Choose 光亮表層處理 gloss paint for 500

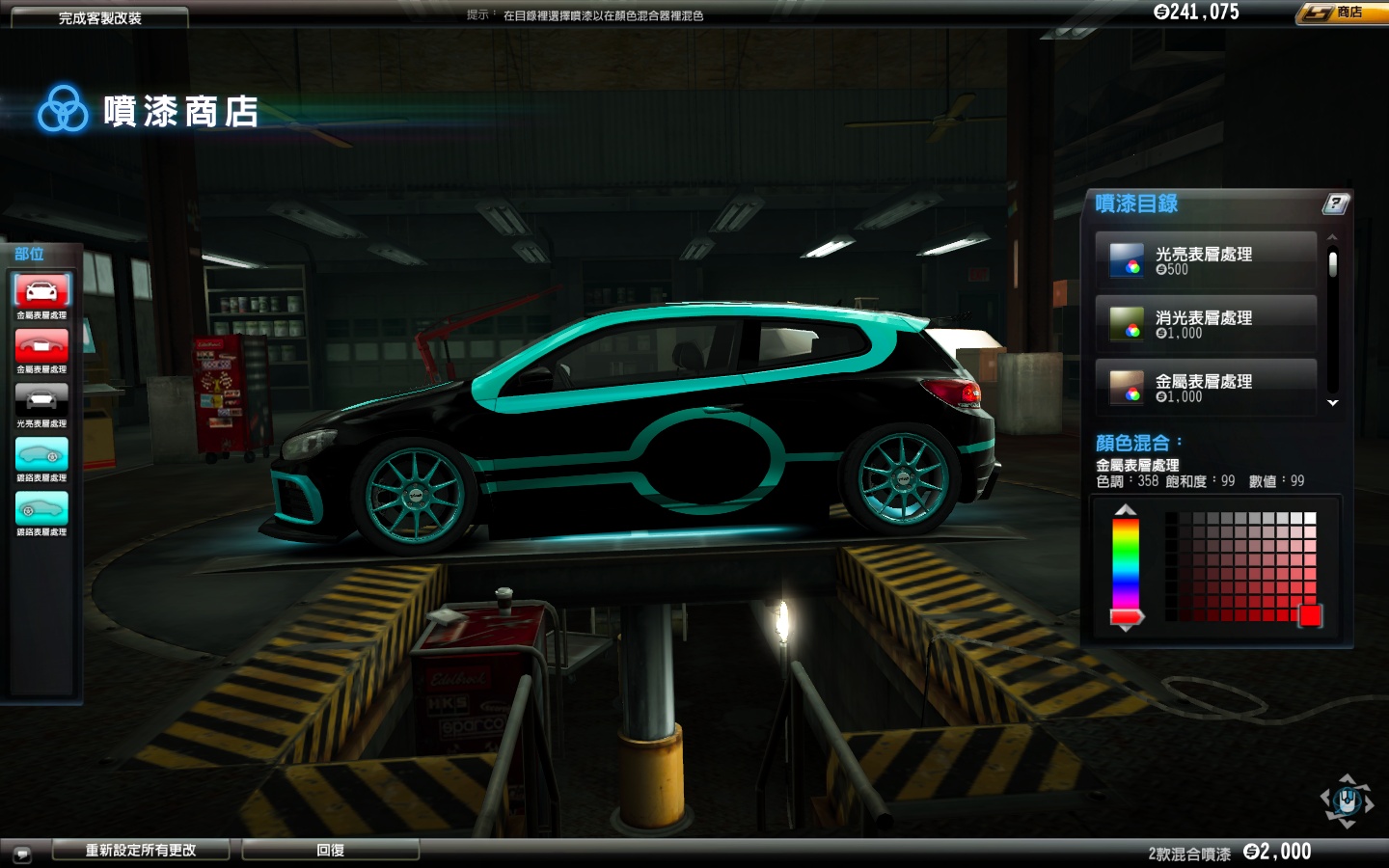(1206, 260)
